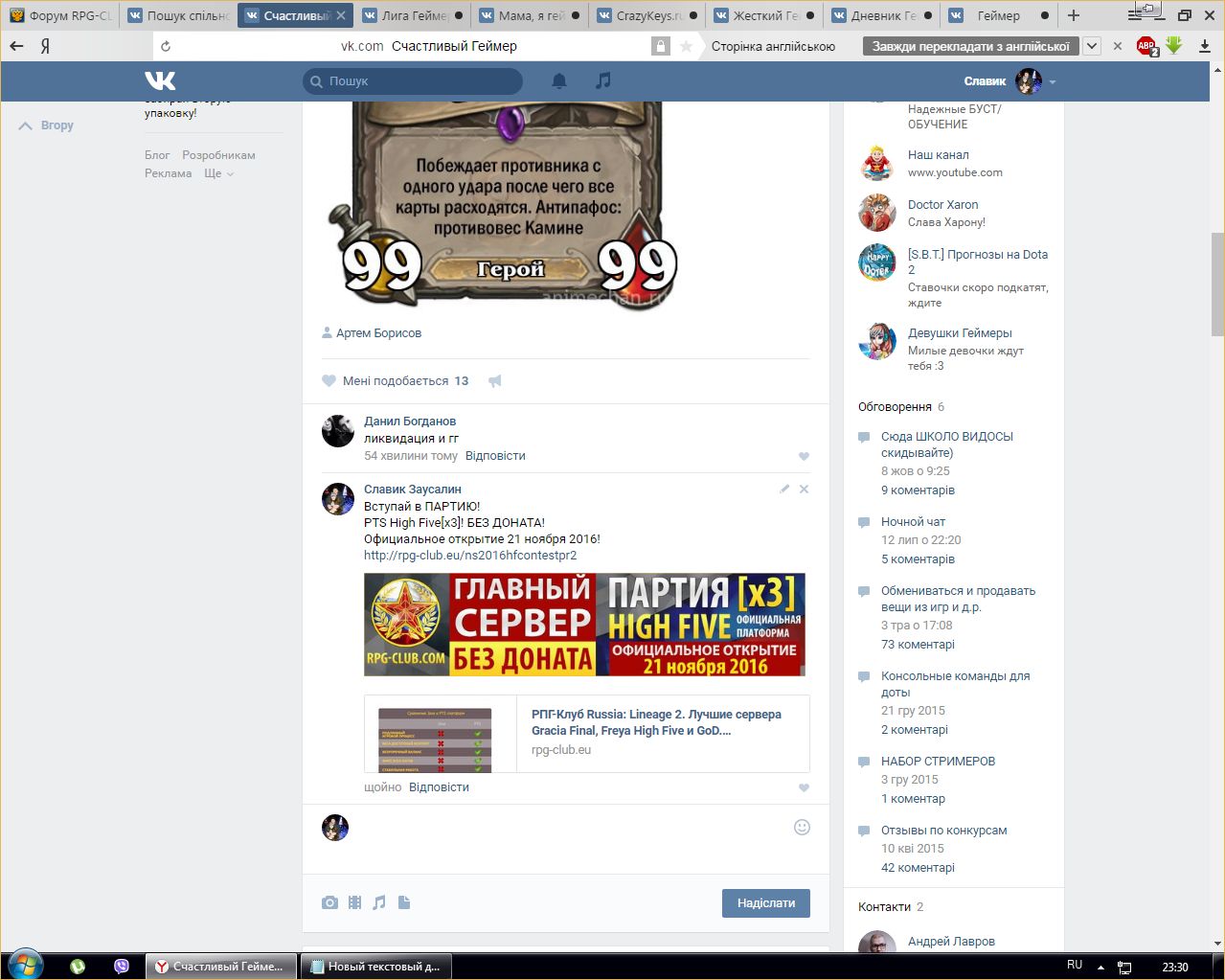
Task: Expand the Славик profile menu arrow
Action: click(1053, 82)
